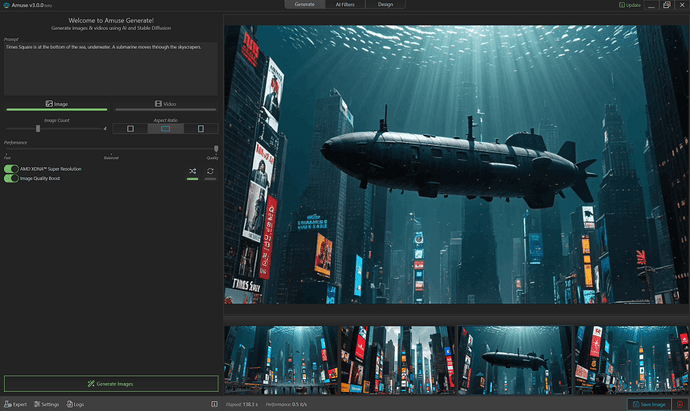
Task: Click the red delete icon beside Save Image
Action: click(x=680, y=404)
